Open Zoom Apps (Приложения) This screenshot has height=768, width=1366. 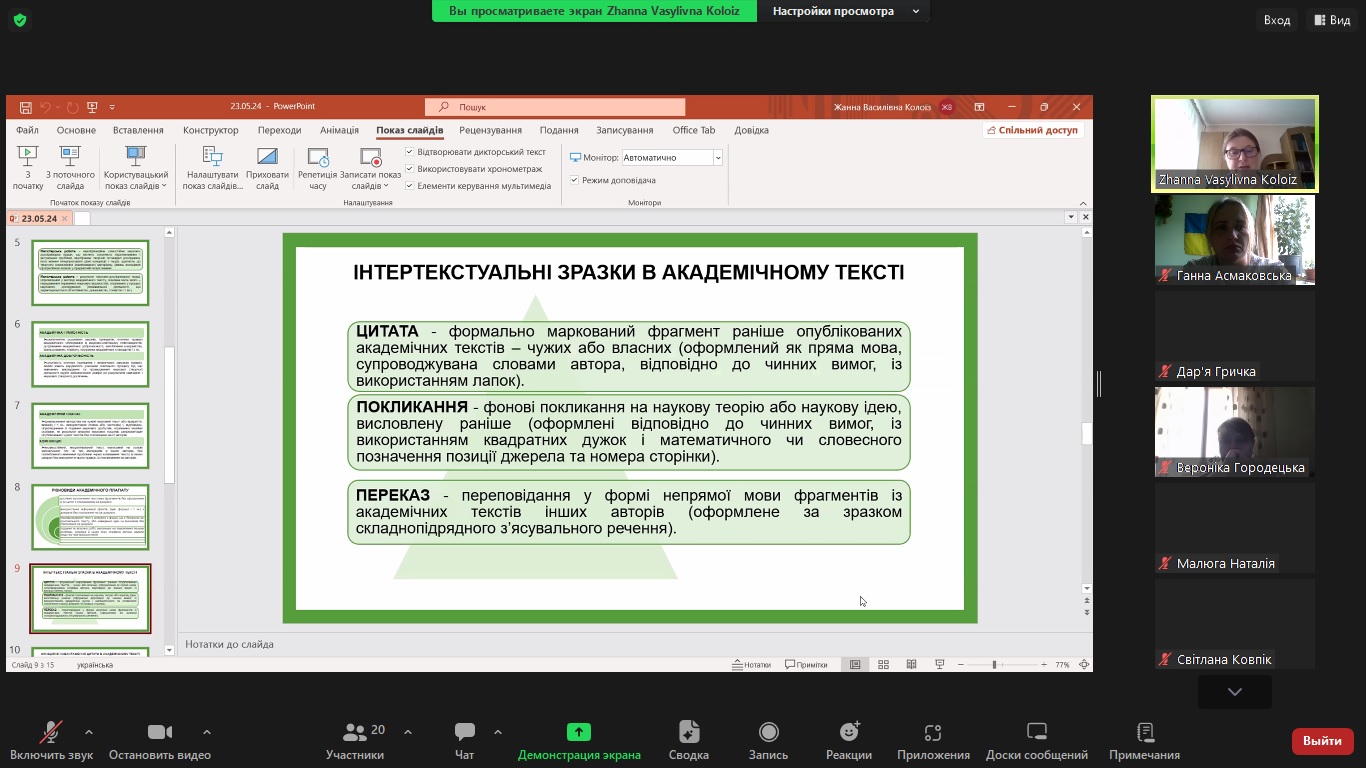tap(933, 741)
